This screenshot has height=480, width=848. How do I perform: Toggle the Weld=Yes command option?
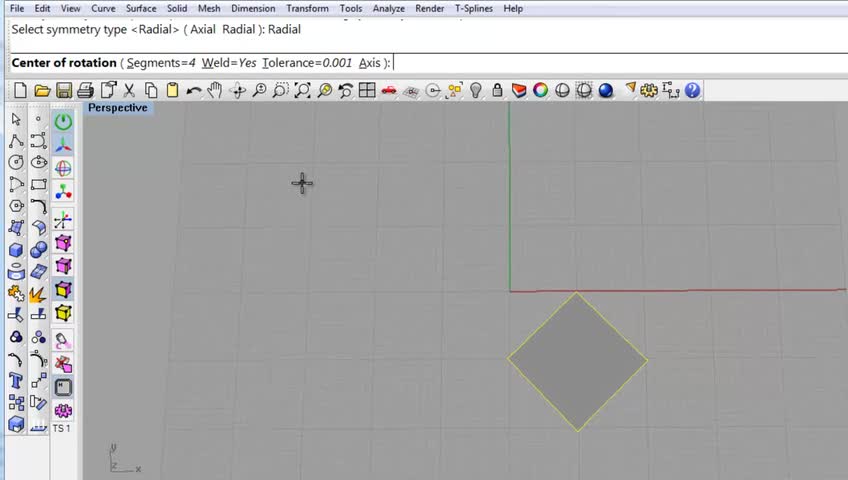229,63
